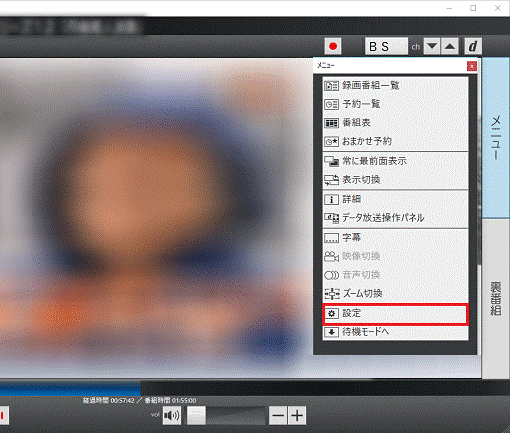
Task: Click the 待機モードへ down-arrow icon
Action: [331, 332]
